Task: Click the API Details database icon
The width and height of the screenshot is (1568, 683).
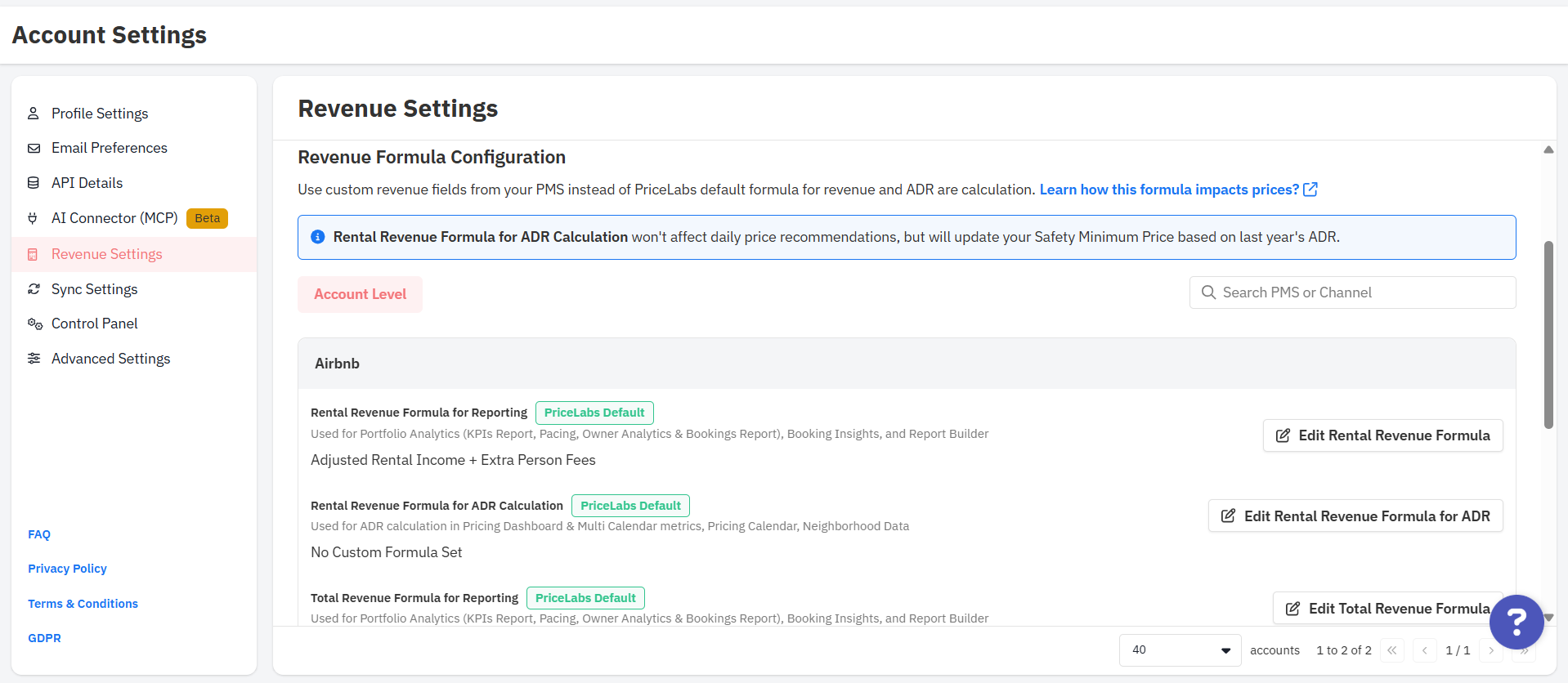Action: click(34, 183)
